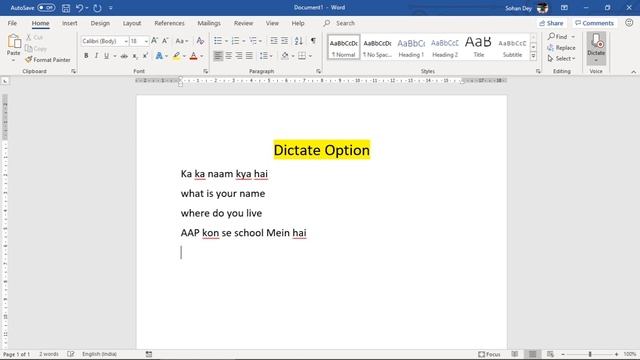Open the File tab

coord(12,23)
